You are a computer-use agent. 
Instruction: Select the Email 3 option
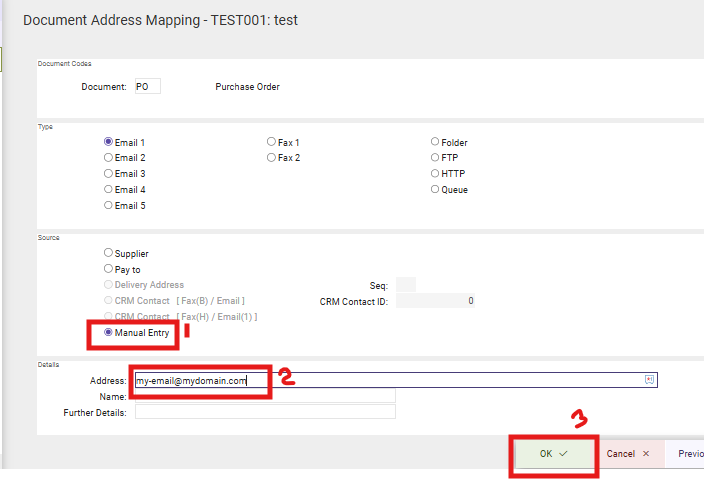click(109, 174)
